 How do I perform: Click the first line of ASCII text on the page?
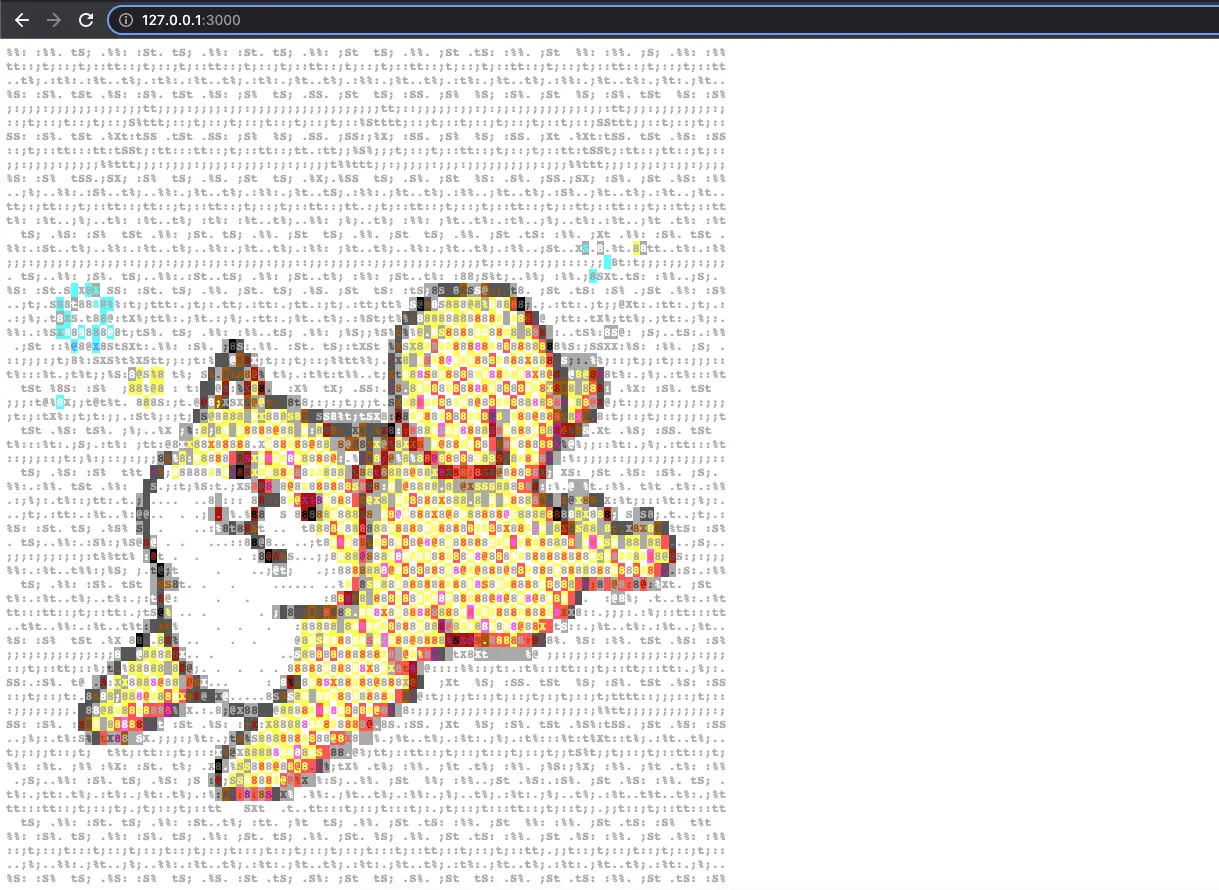[366, 52]
